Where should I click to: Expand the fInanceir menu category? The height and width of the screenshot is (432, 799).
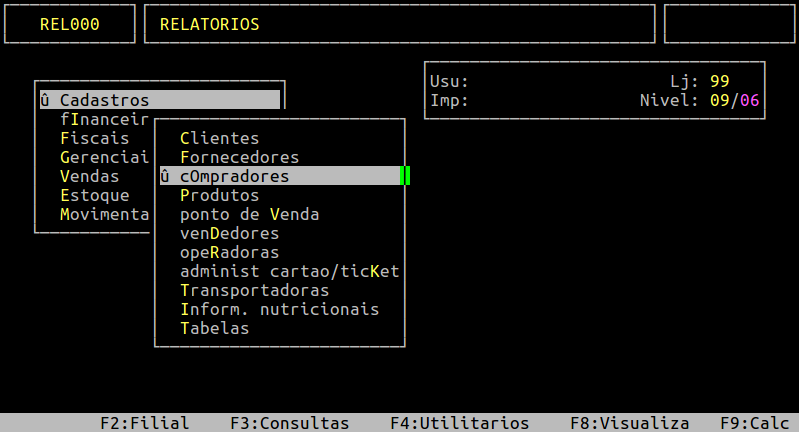point(104,119)
